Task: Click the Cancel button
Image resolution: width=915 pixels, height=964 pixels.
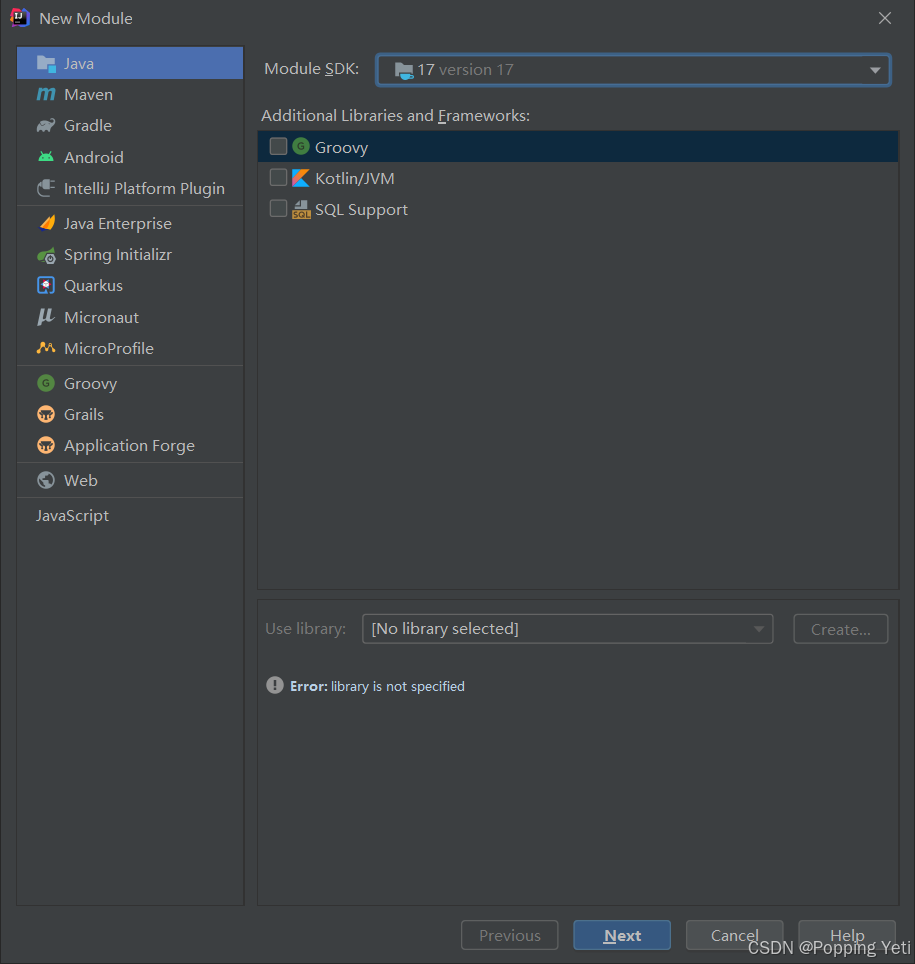Action: coord(734,935)
